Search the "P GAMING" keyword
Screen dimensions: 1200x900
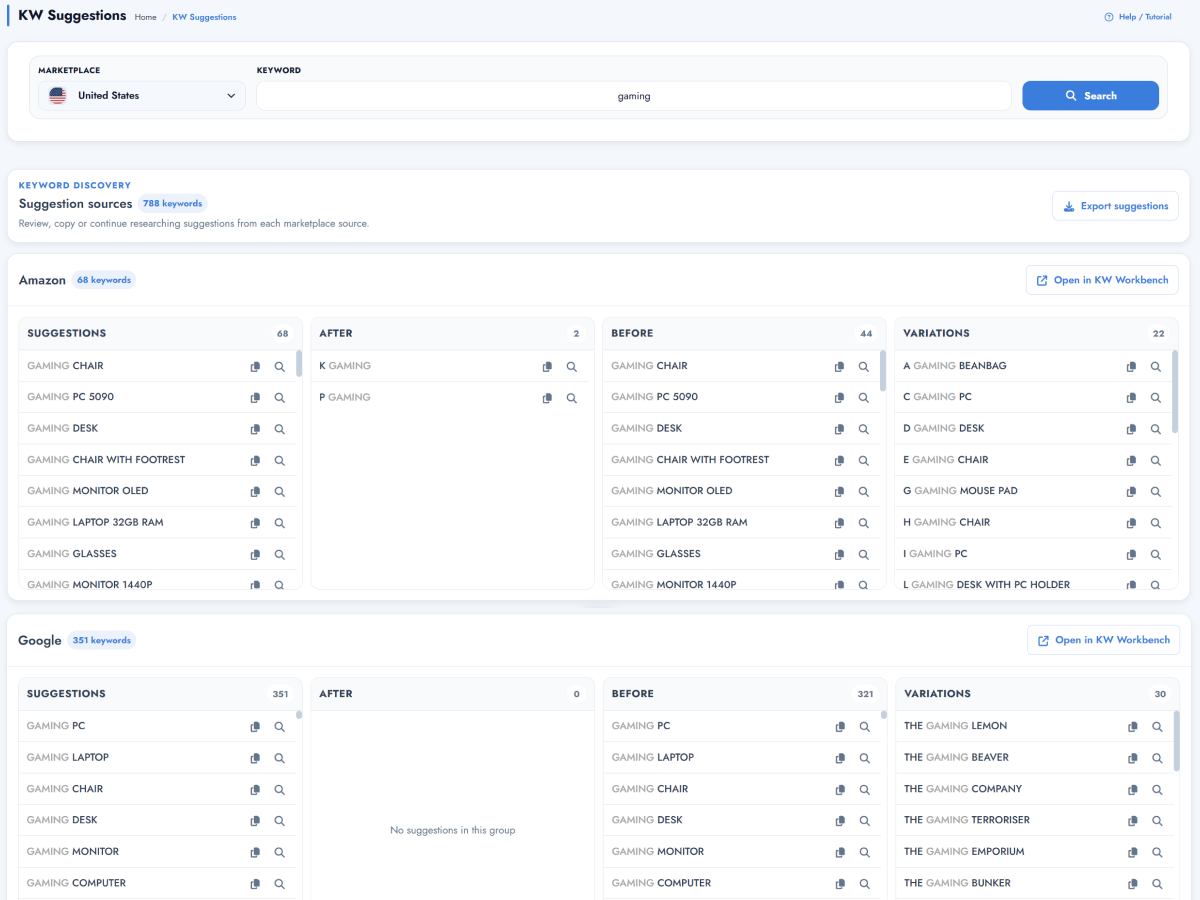pyautogui.click(x=572, y=398)
